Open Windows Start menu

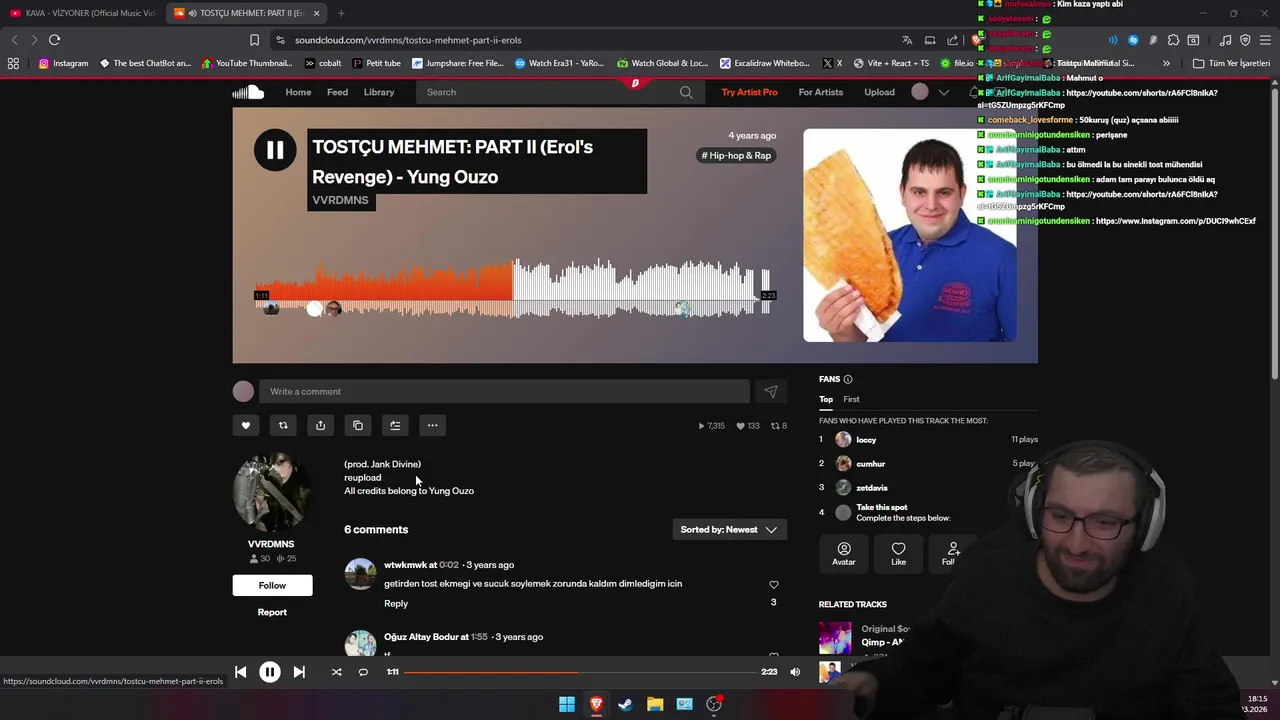[567, 704]
